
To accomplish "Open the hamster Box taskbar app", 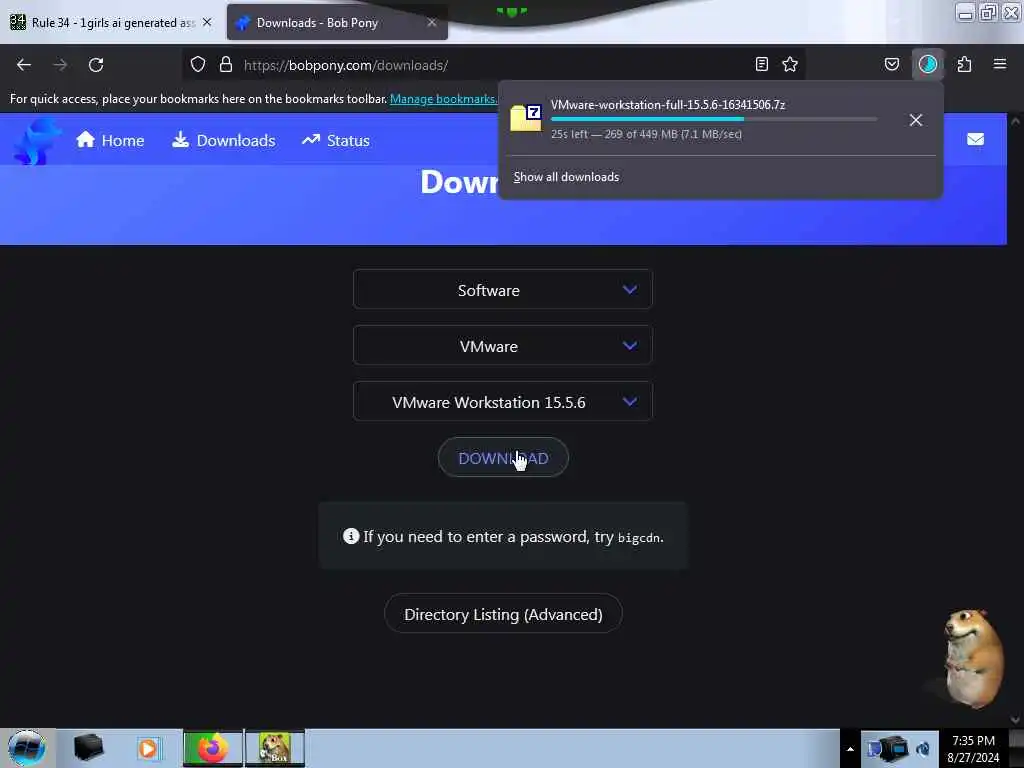I will pos(275,748).
